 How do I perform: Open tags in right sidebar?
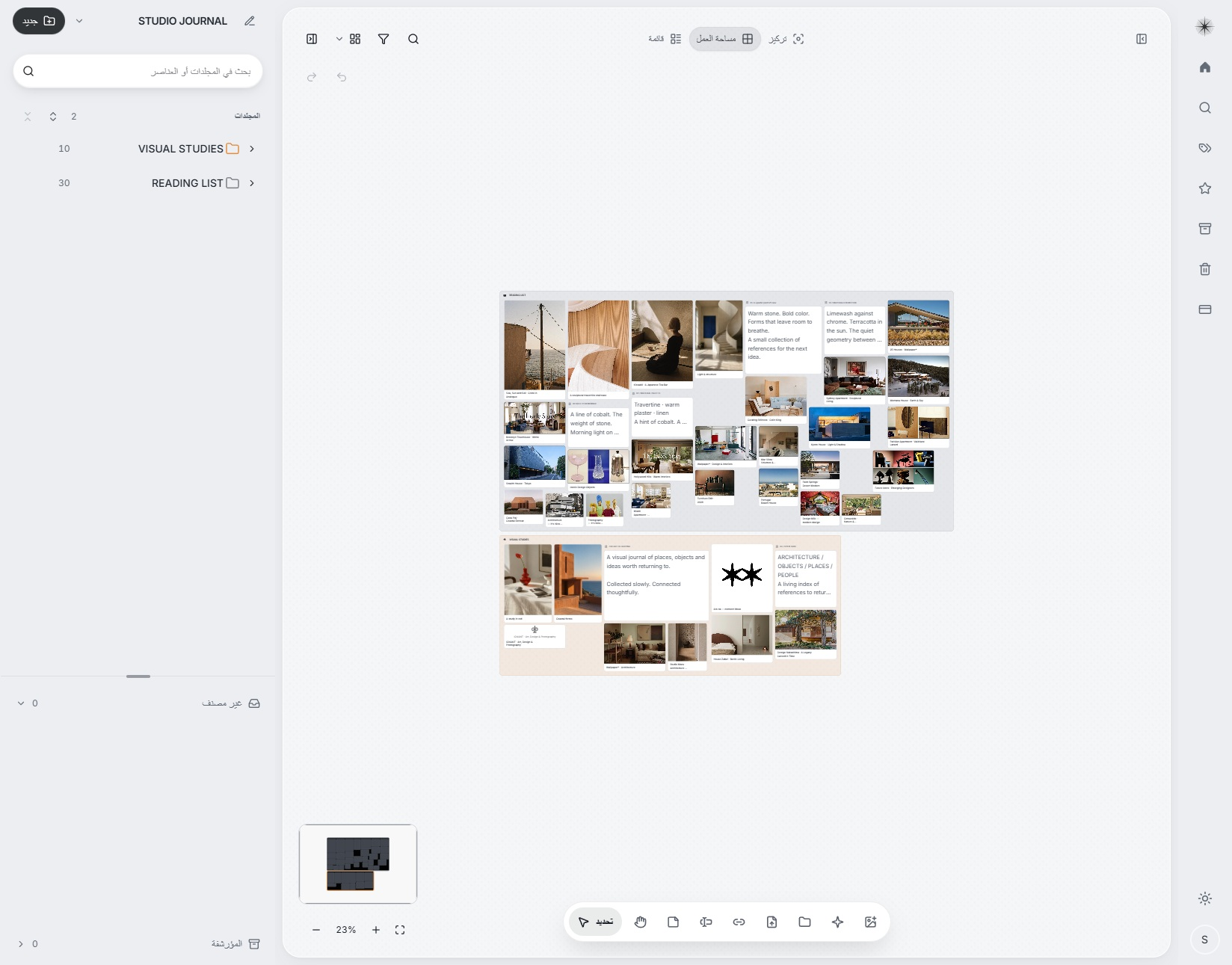(1205, 148)
